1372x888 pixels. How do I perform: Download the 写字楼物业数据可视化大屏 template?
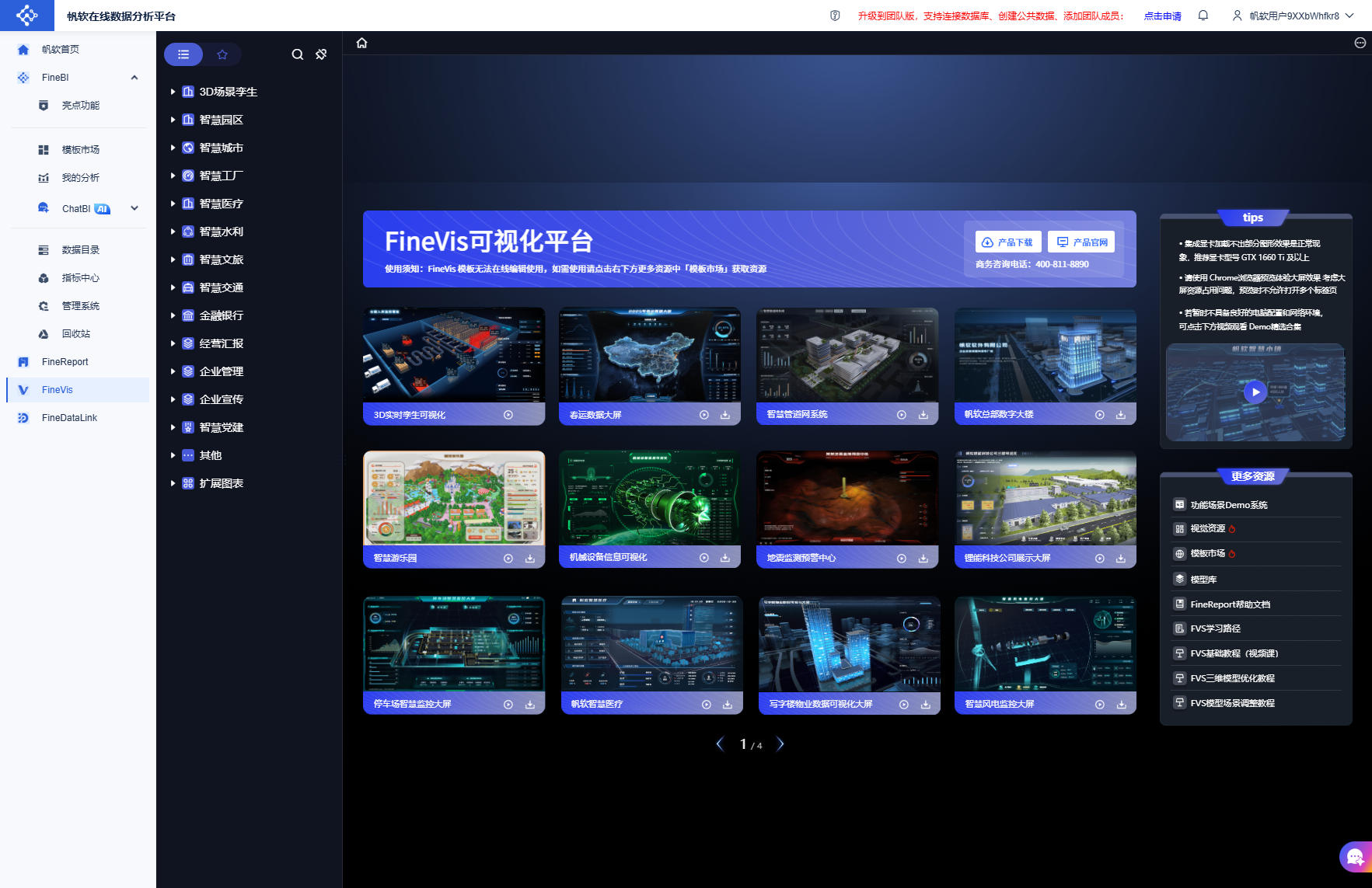(x=926, y=705)
